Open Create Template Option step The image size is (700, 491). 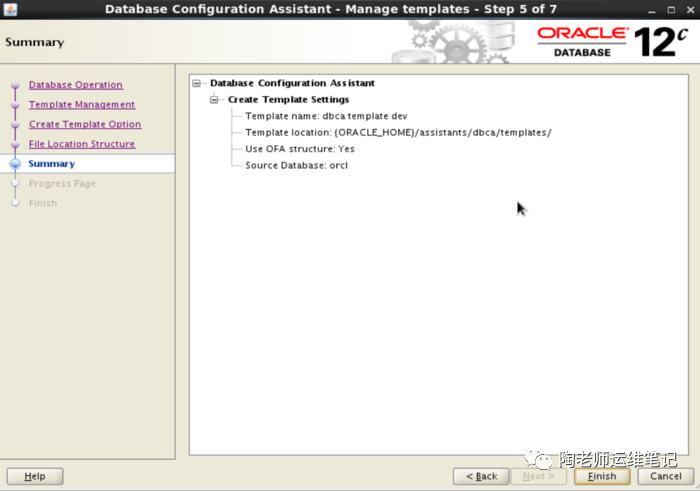tap(85, 124)
